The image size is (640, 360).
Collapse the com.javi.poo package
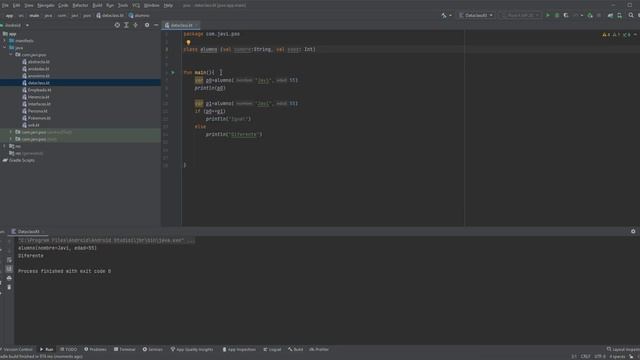tap(11, 55)
